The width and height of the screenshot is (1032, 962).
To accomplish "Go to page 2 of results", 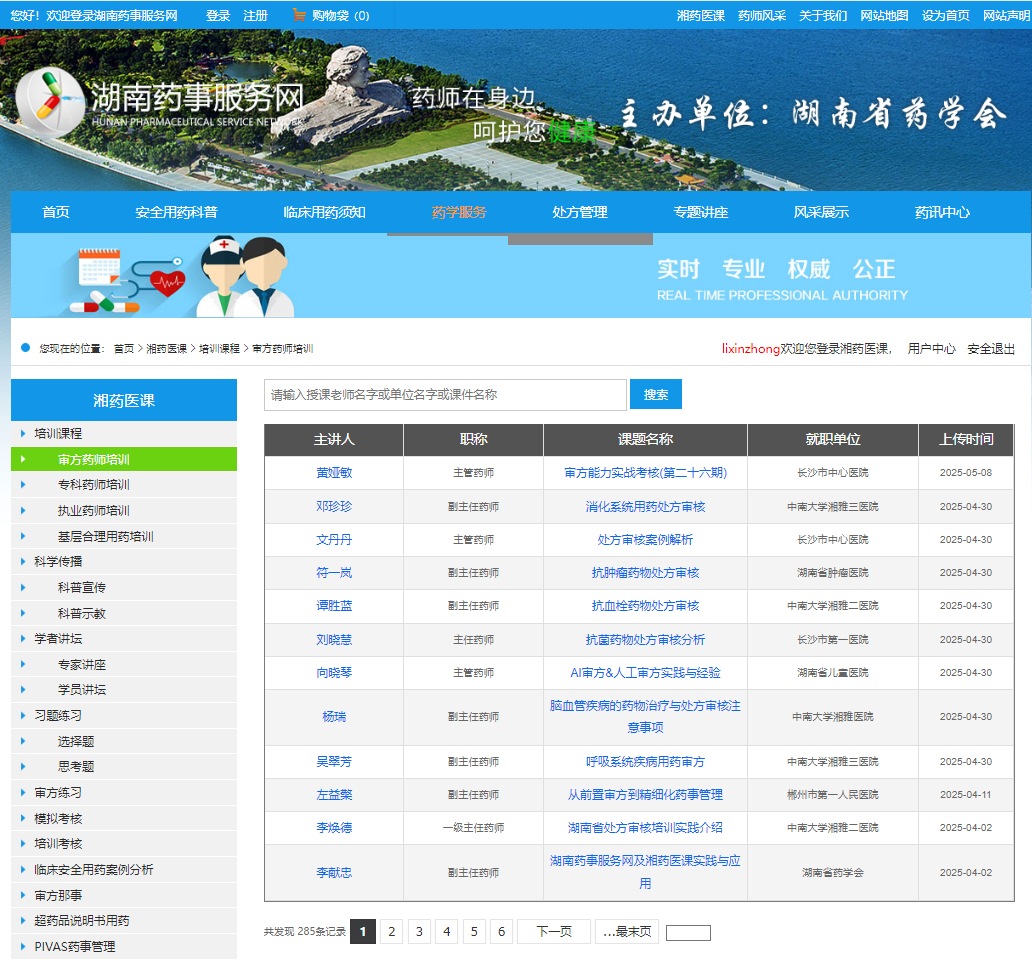I will click(392, 932).
